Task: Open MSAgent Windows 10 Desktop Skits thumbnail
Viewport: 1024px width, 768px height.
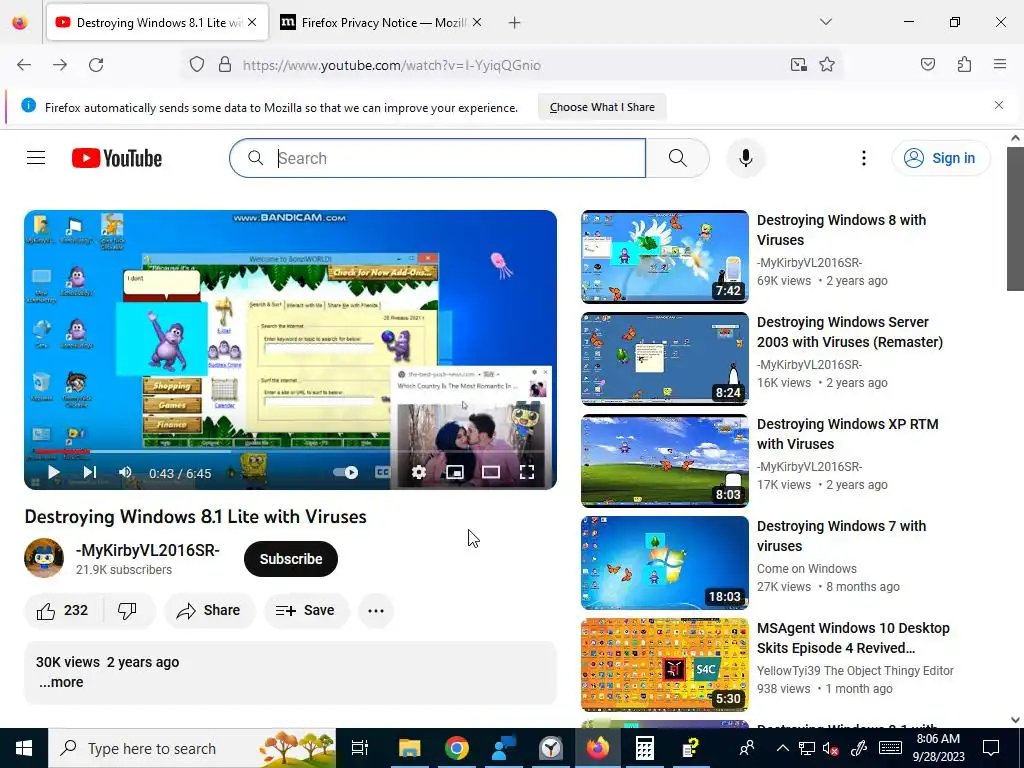Action: 665,665
